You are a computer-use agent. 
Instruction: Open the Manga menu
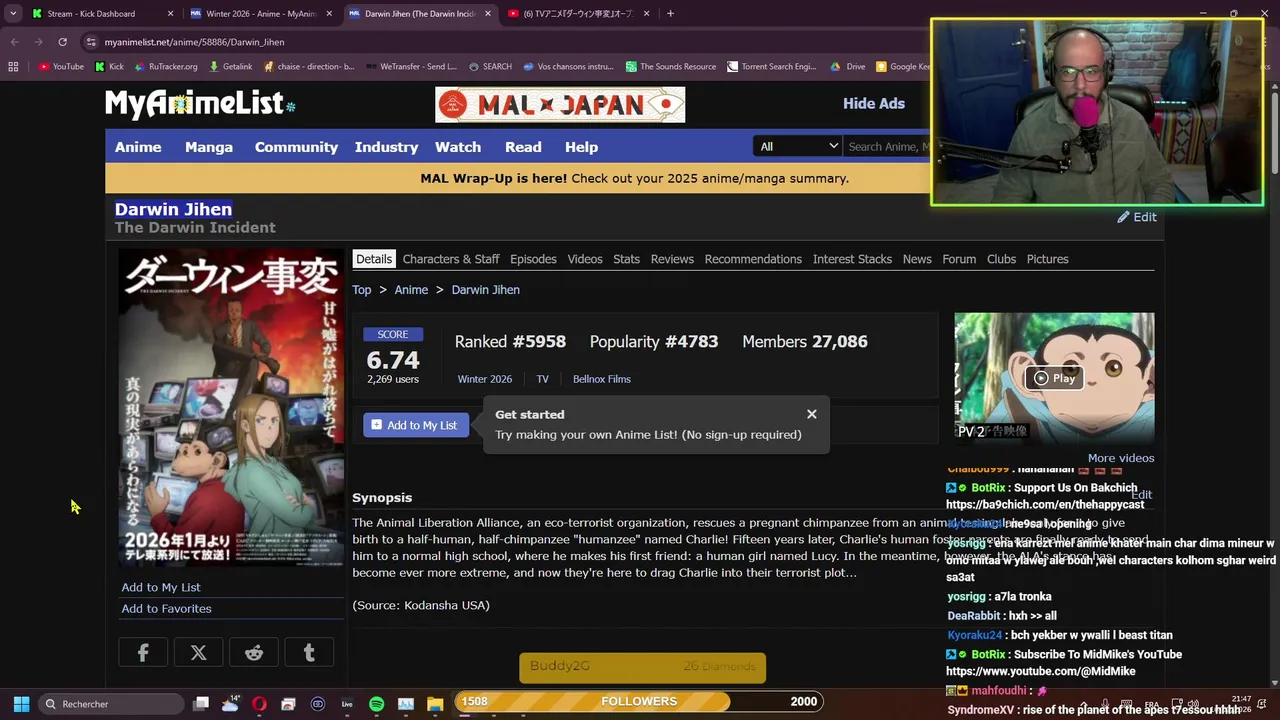[x=209, y=147]
